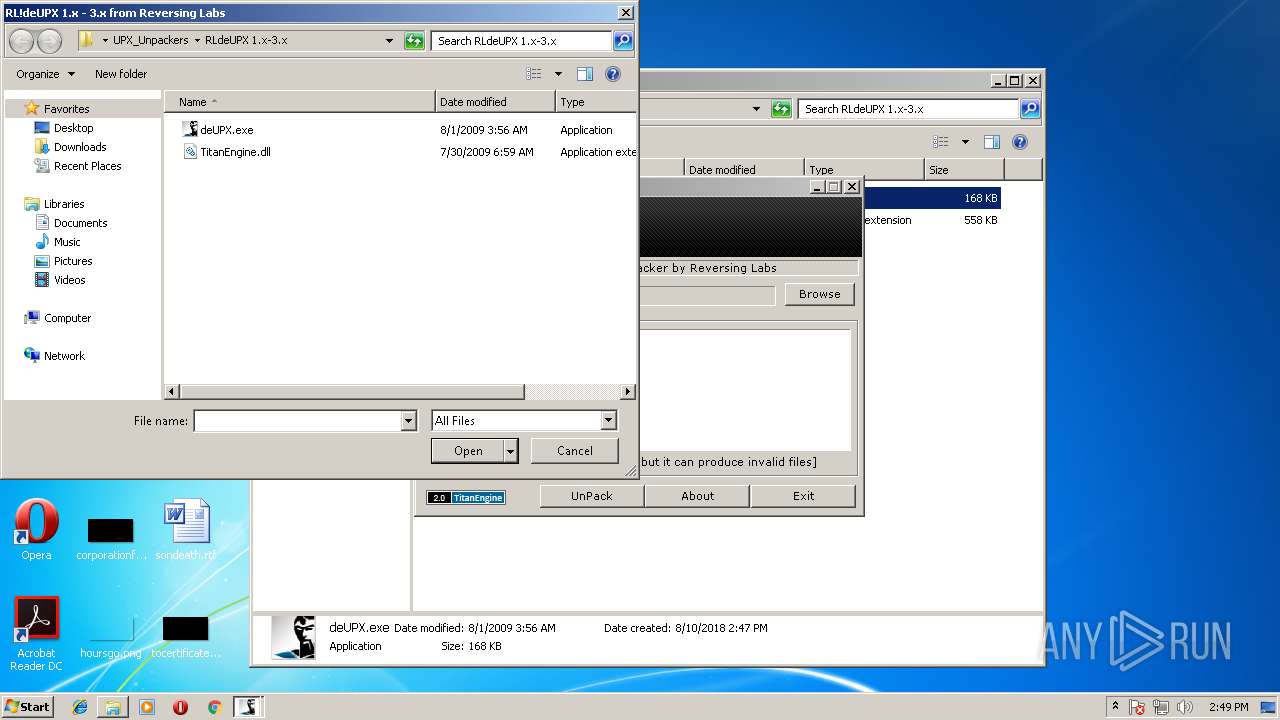Viewport: 1280px width, 720px height.
Task: Sort by Name column header
Action: (x=299, y=102)
